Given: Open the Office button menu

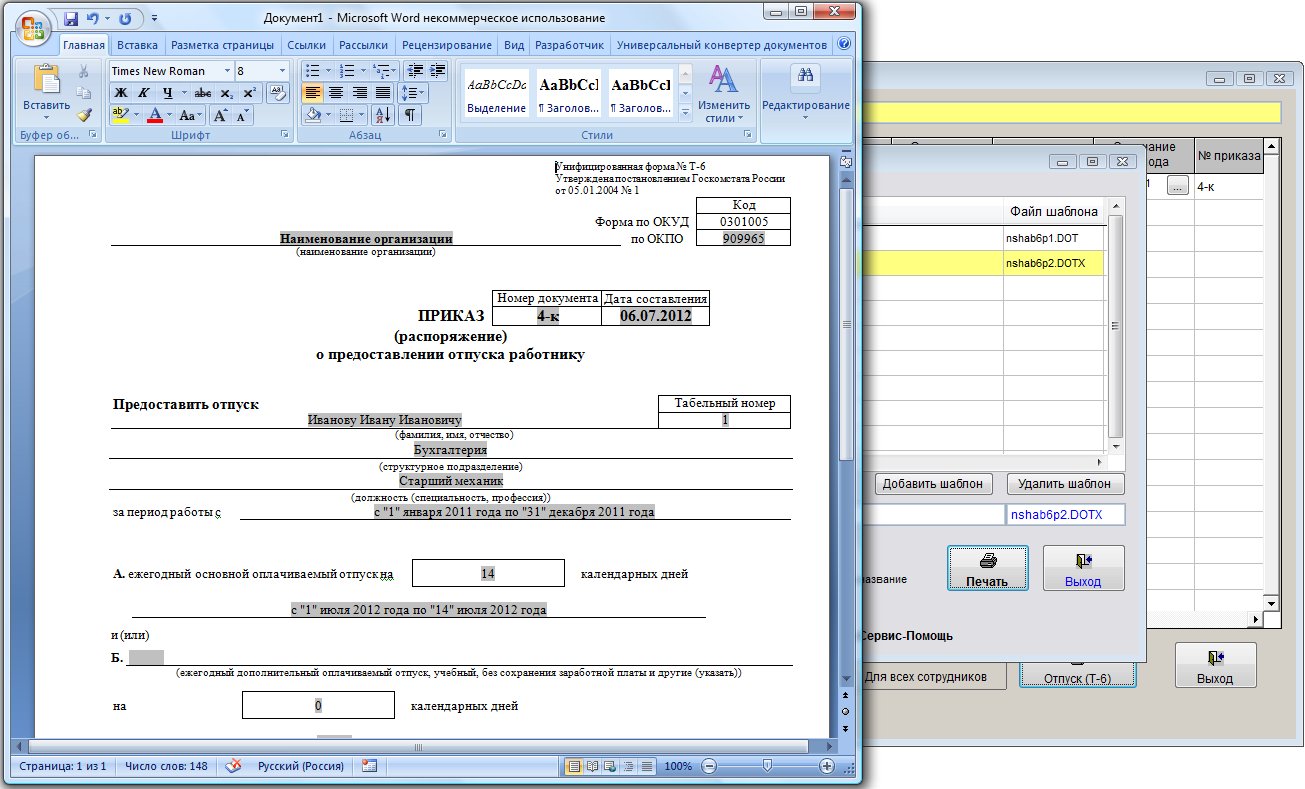Looking at the screenshot, I should coord(32,27).
